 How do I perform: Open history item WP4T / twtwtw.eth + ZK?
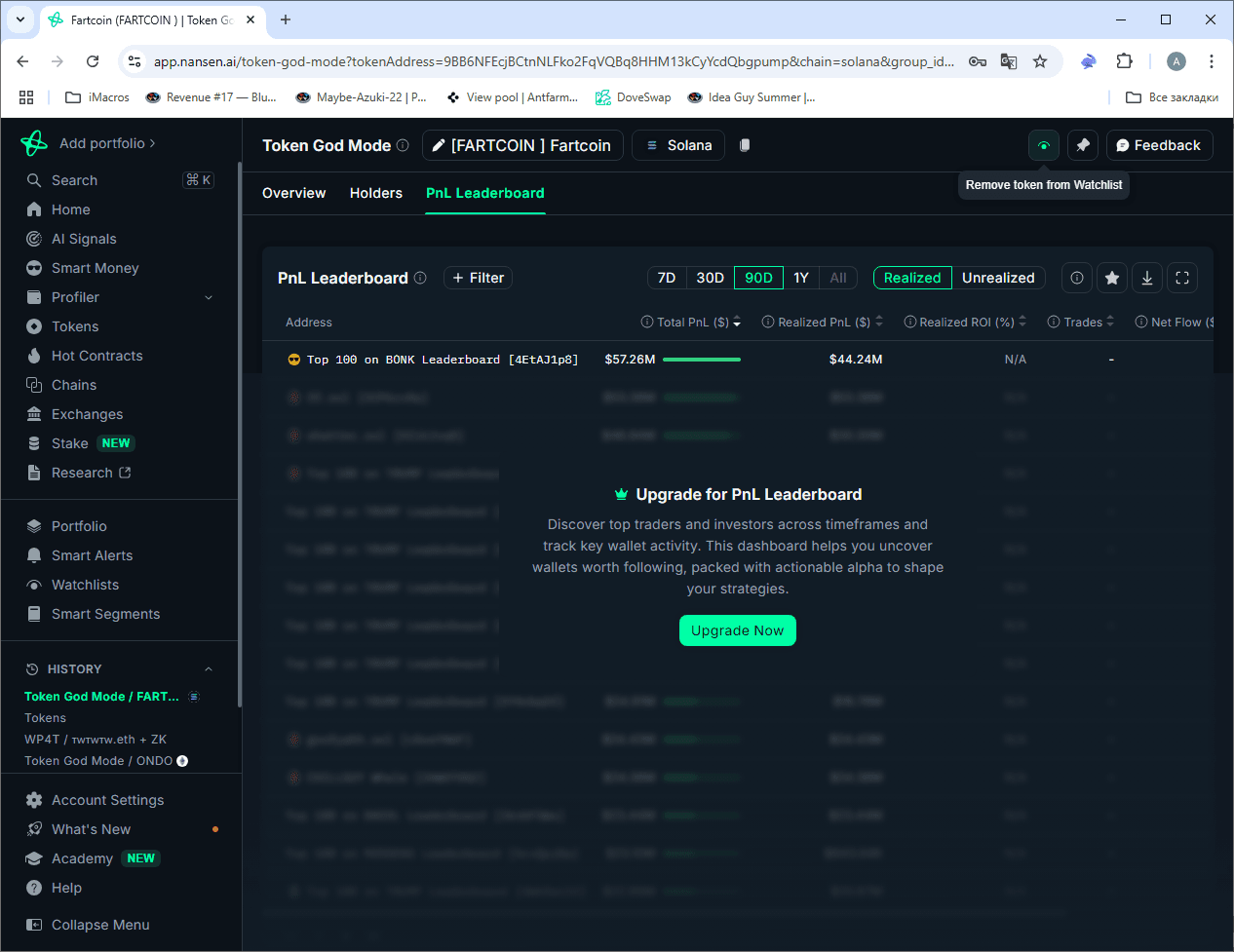[96, 740]
